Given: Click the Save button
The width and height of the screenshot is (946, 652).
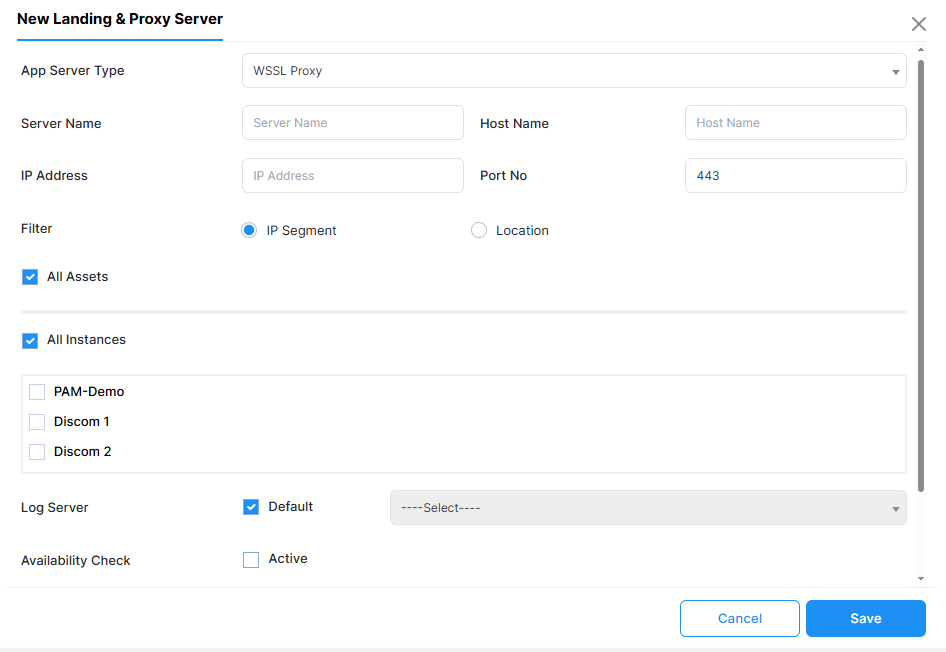Looking at the screenshot, I should point(865,619).
